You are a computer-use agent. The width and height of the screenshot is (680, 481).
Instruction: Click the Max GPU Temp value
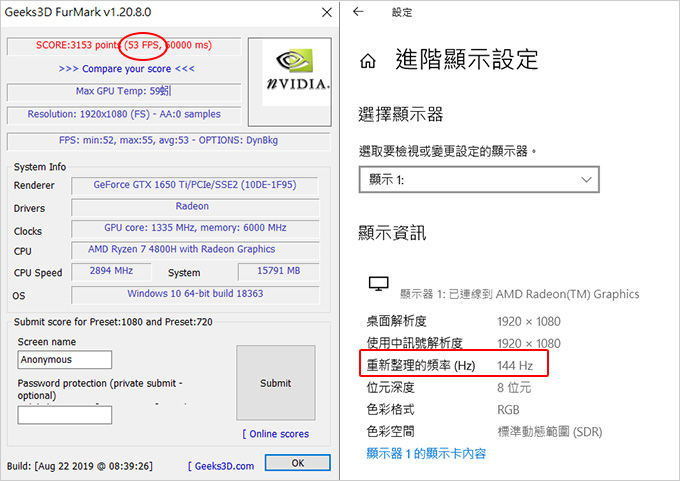tap(124, 91)
